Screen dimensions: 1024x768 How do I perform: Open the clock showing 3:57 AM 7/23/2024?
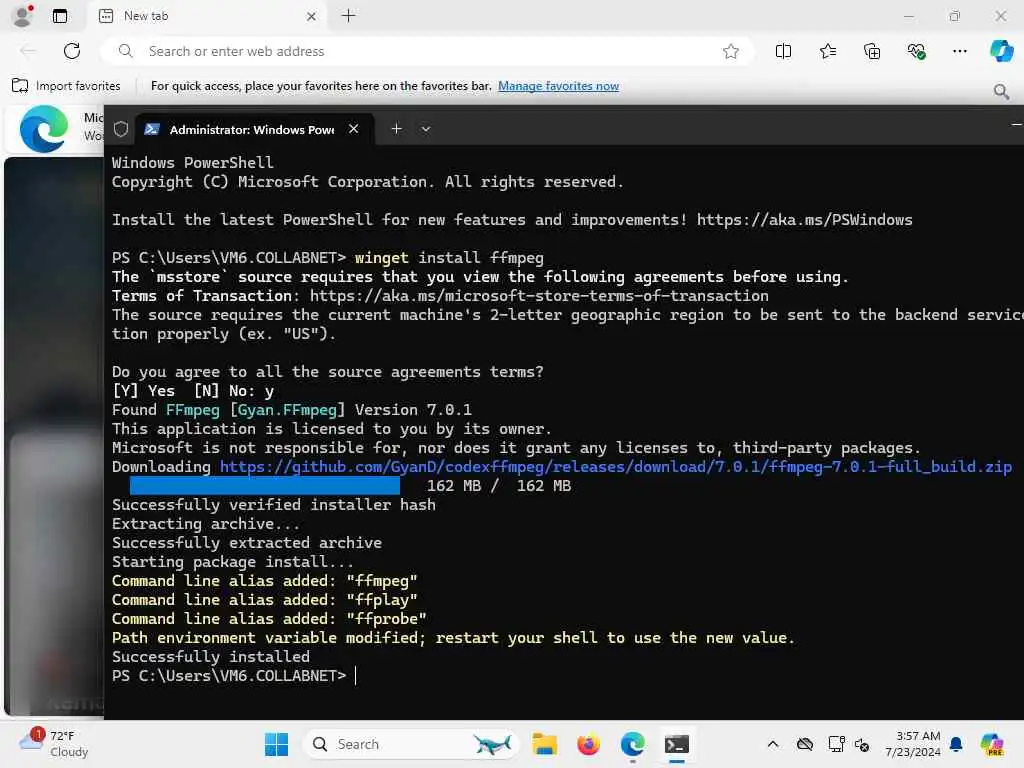[x=913, y=744]
